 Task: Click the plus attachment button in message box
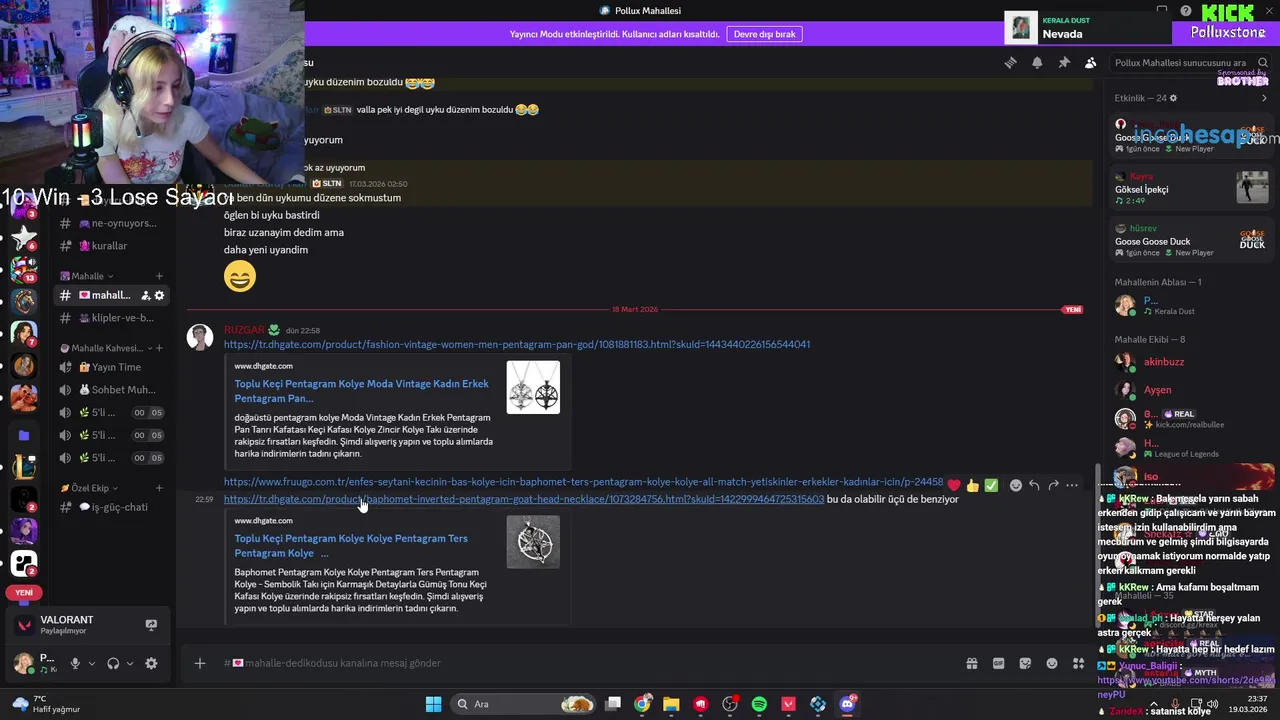[x=200, y=663]
